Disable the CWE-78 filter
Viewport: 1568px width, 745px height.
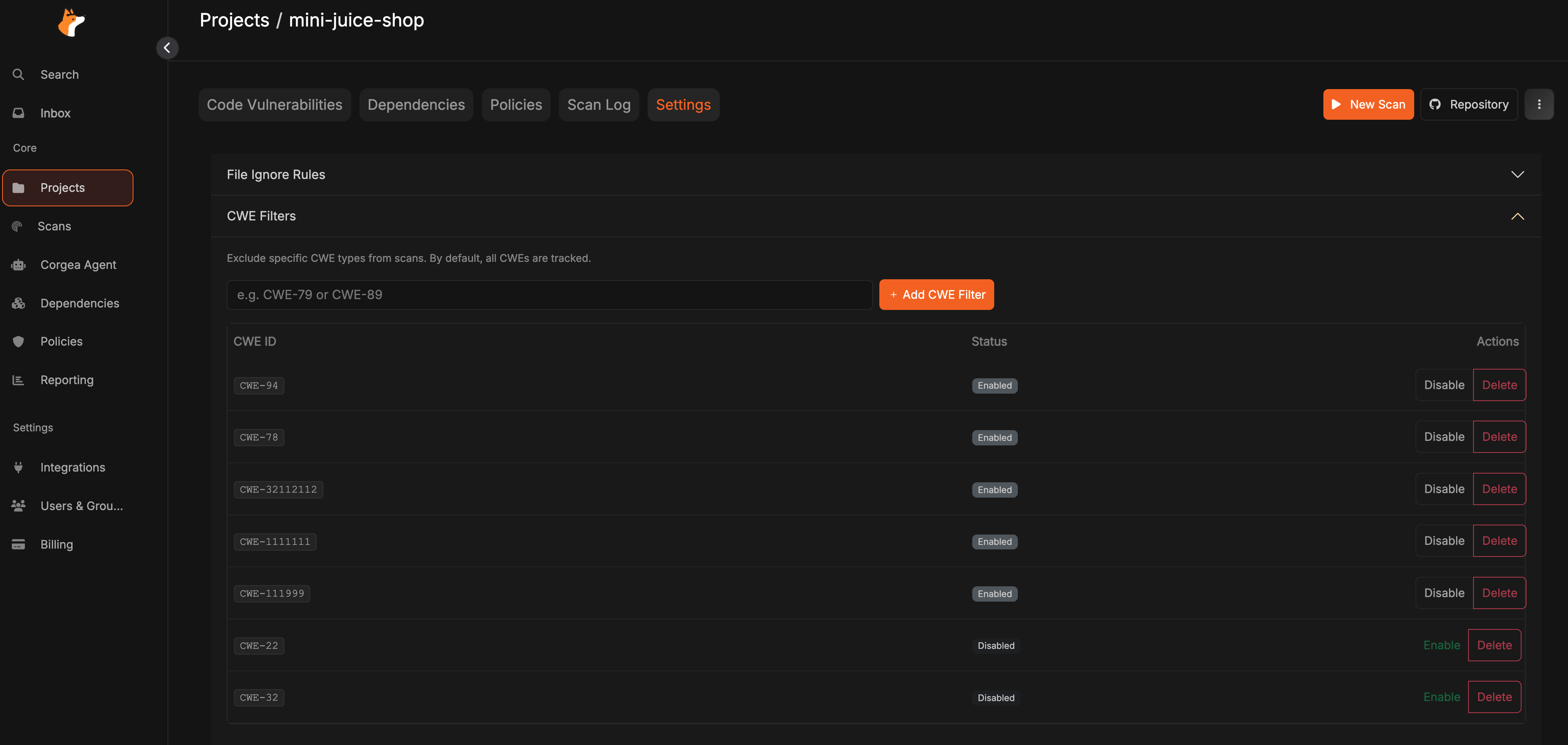click(1444, 436)
